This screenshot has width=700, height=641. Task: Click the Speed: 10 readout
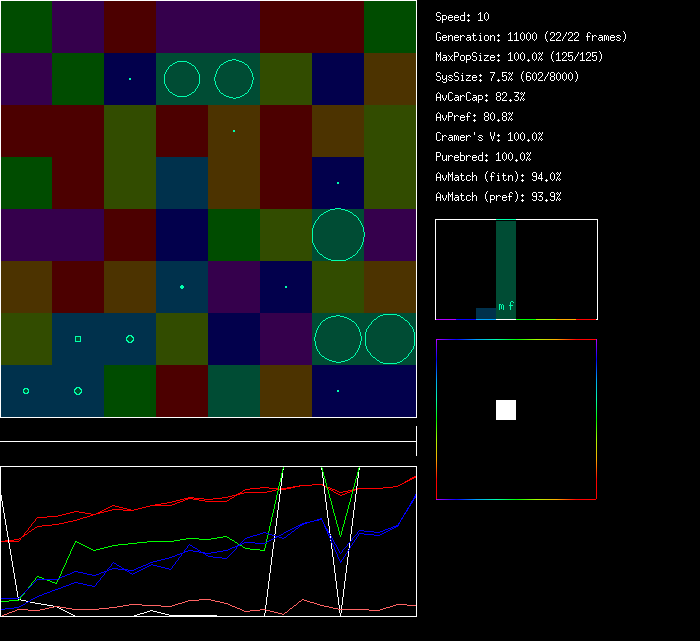click(x=463, y=17)
